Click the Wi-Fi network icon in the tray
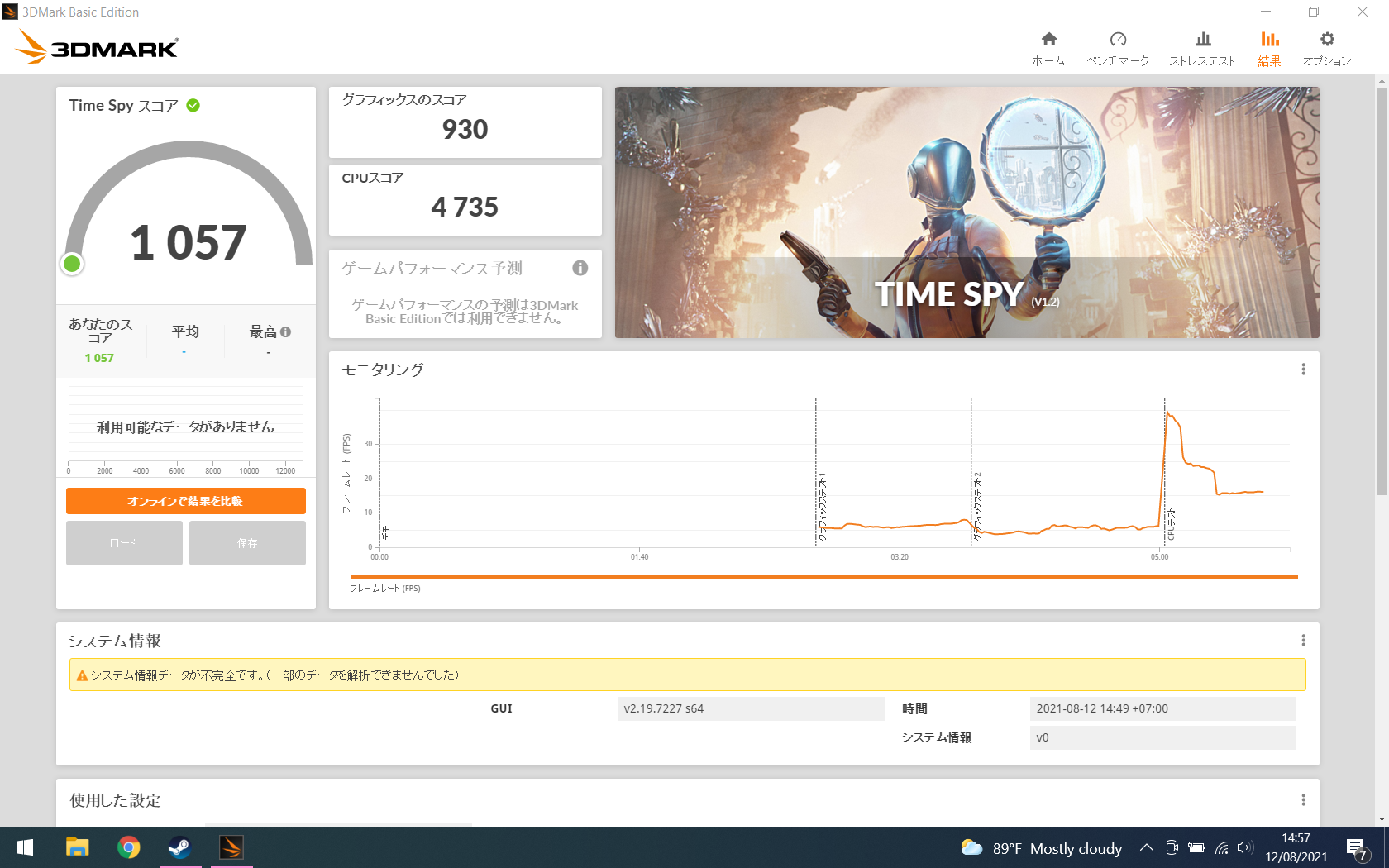The image size is (1389, 868). point(1222,847)
